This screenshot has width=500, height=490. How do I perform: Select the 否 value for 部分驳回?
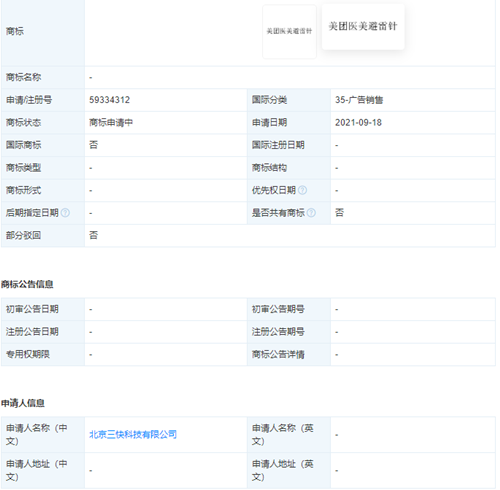click(x=94, y=235)
